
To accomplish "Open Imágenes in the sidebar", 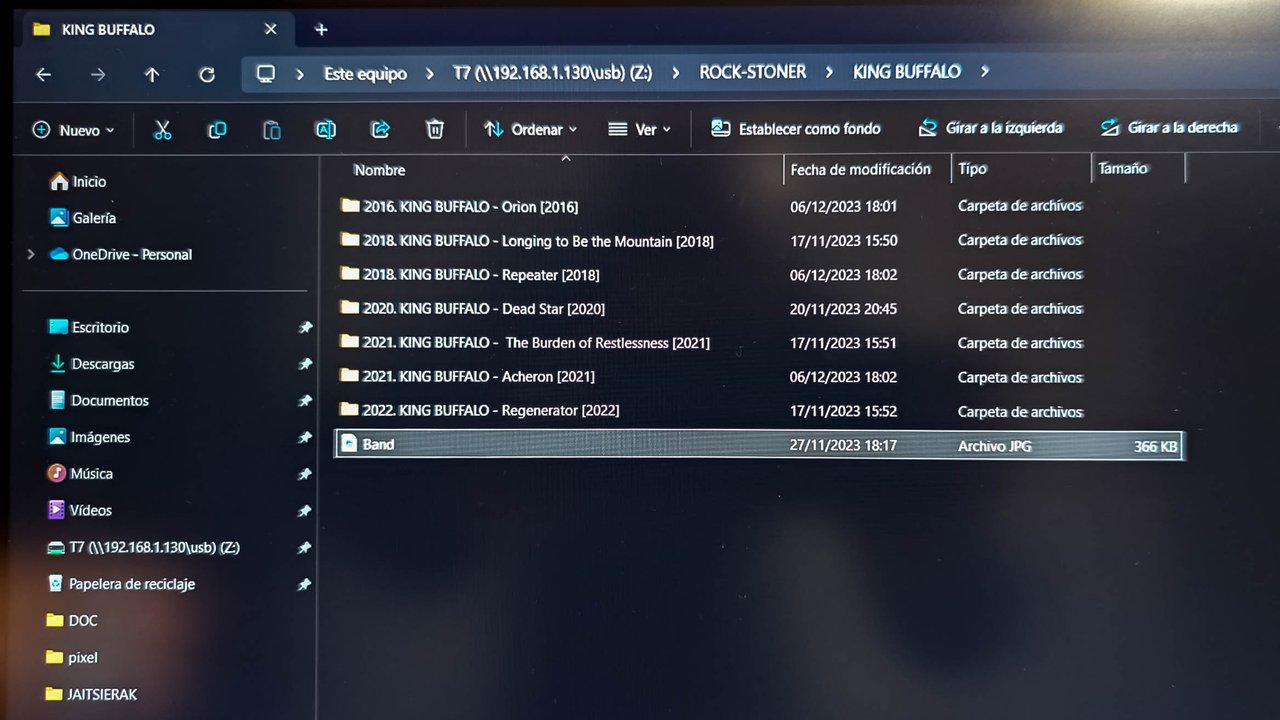I will coord(88,437).
